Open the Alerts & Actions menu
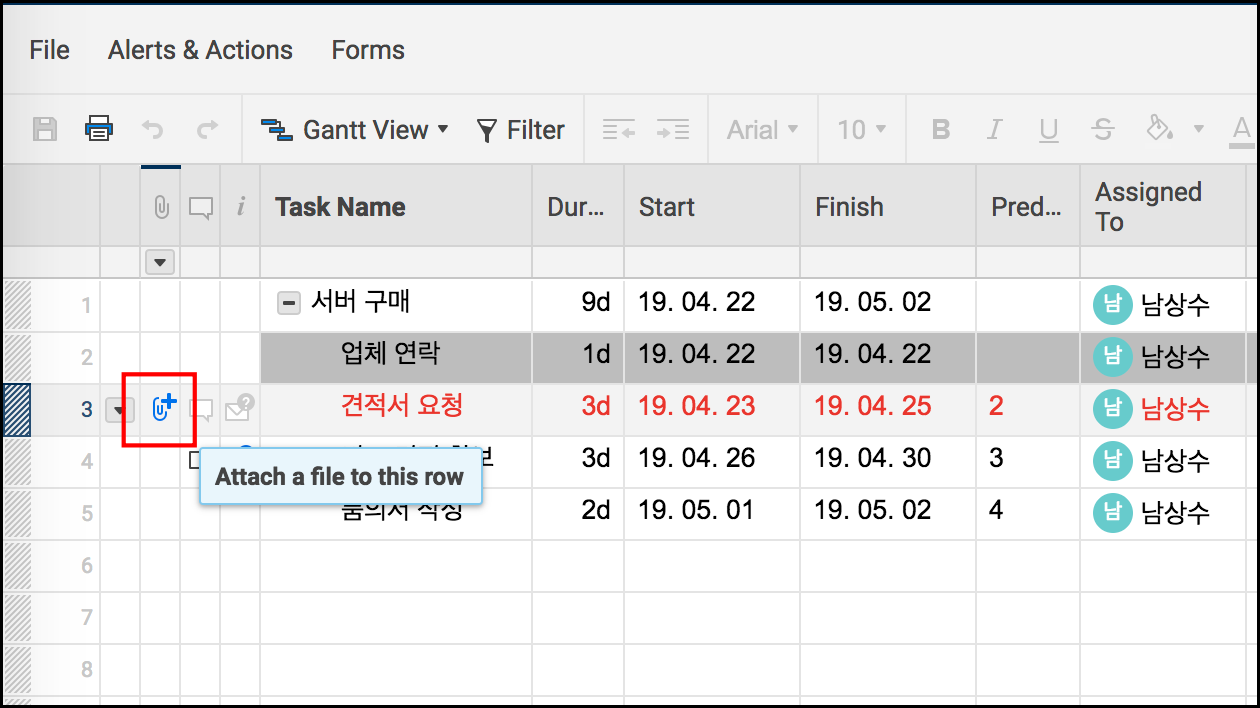Screen dimensions: 1260x708 click(x=200, y=49)
